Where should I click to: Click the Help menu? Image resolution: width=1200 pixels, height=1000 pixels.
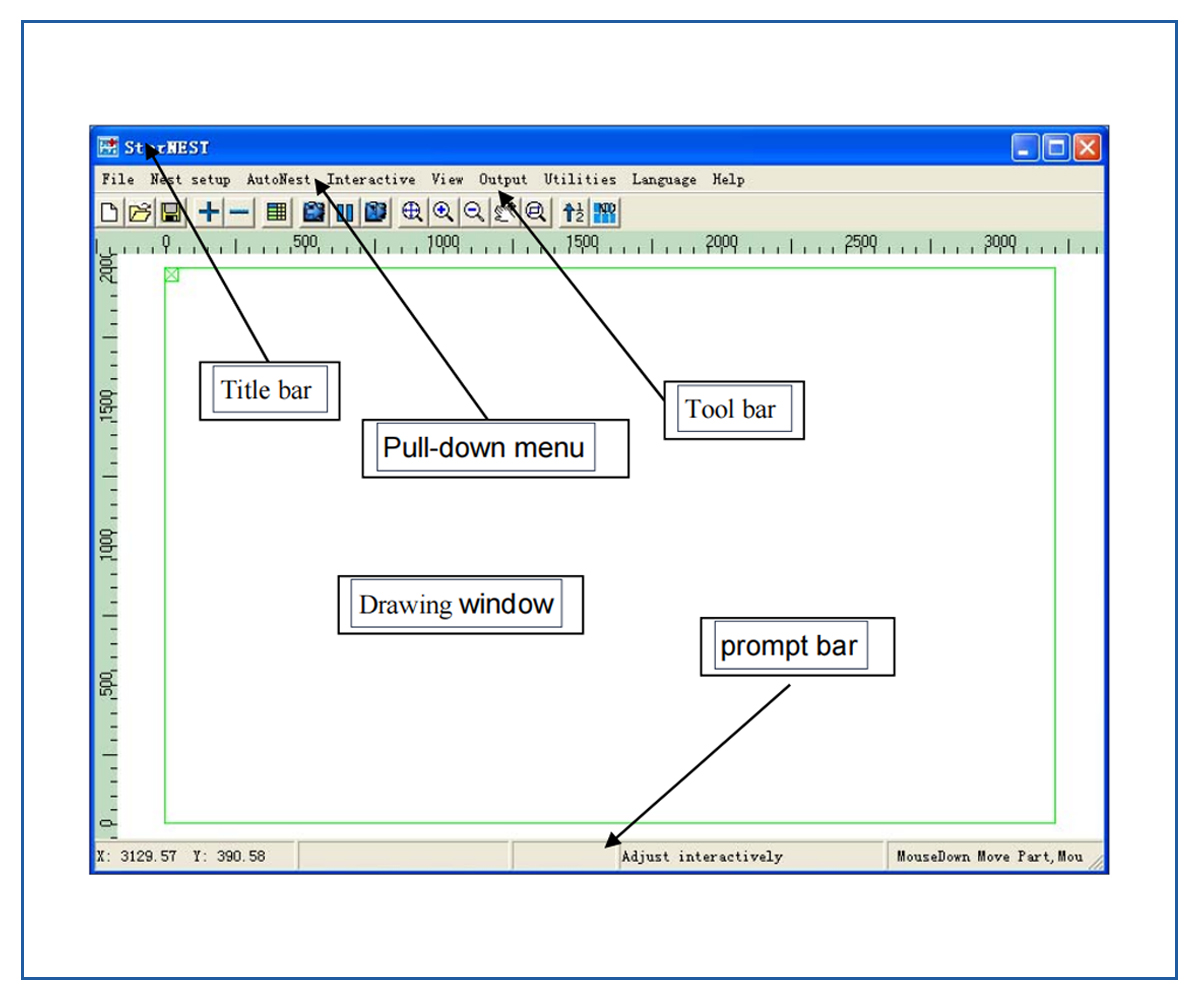[x=728, y=180]
